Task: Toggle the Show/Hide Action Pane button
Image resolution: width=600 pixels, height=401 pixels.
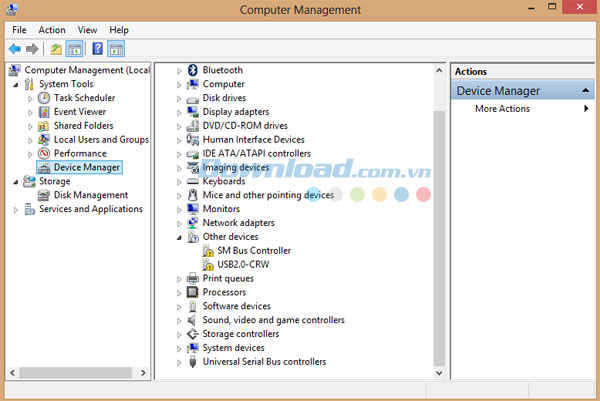Action: pyautogui.click(x=117, y=49)
